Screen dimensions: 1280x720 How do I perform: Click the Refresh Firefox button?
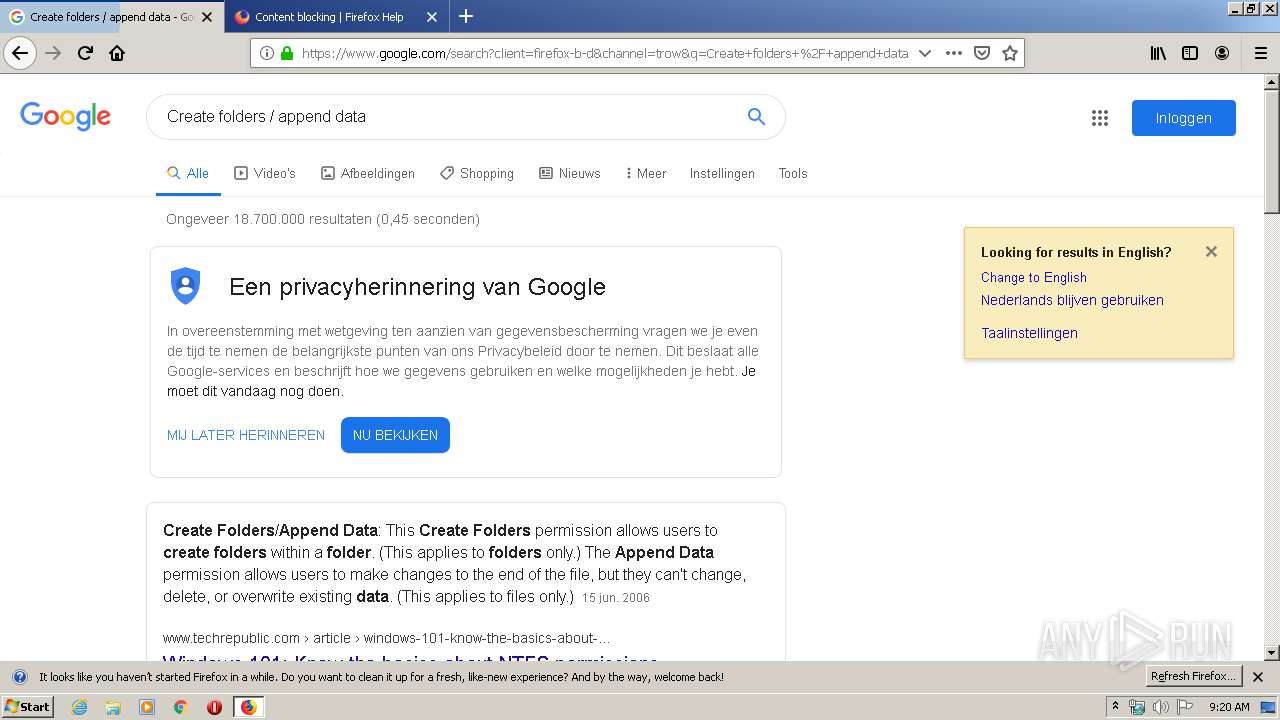pyautogui.click(x=1193, y=677)
